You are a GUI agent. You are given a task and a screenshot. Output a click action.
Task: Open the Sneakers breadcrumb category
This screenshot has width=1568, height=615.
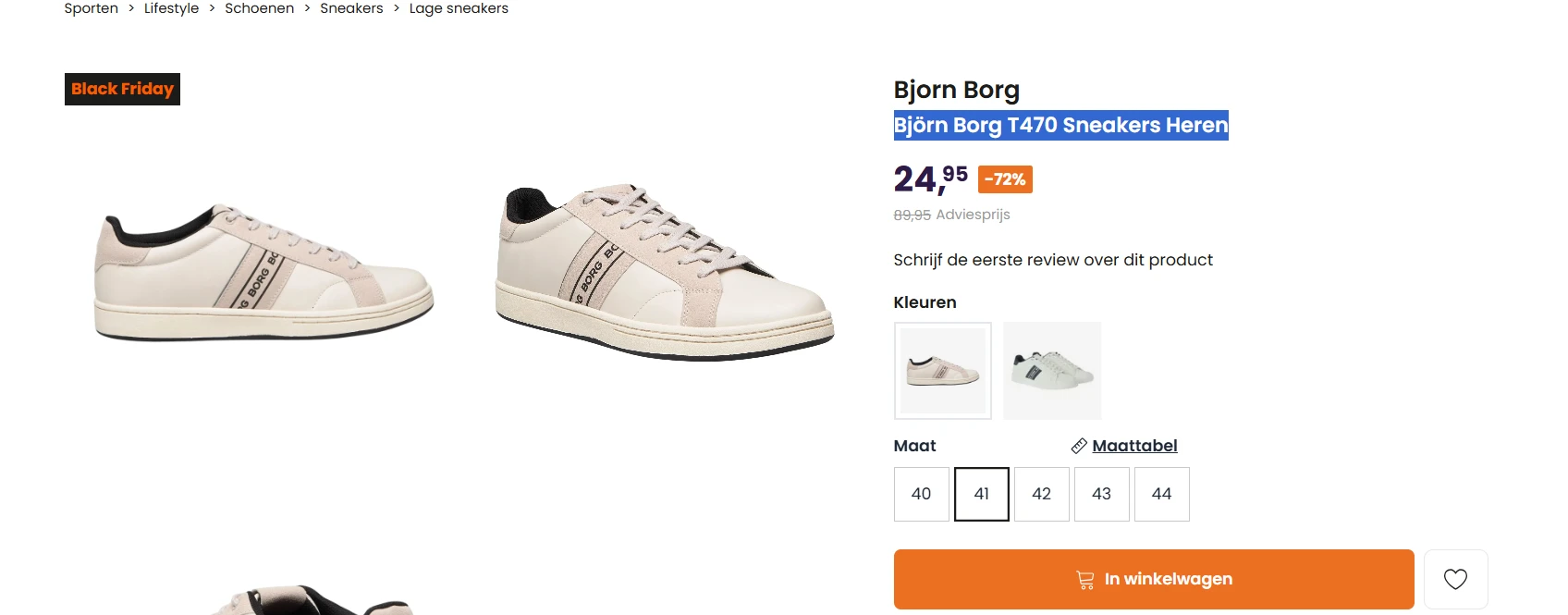pos(351,8)
